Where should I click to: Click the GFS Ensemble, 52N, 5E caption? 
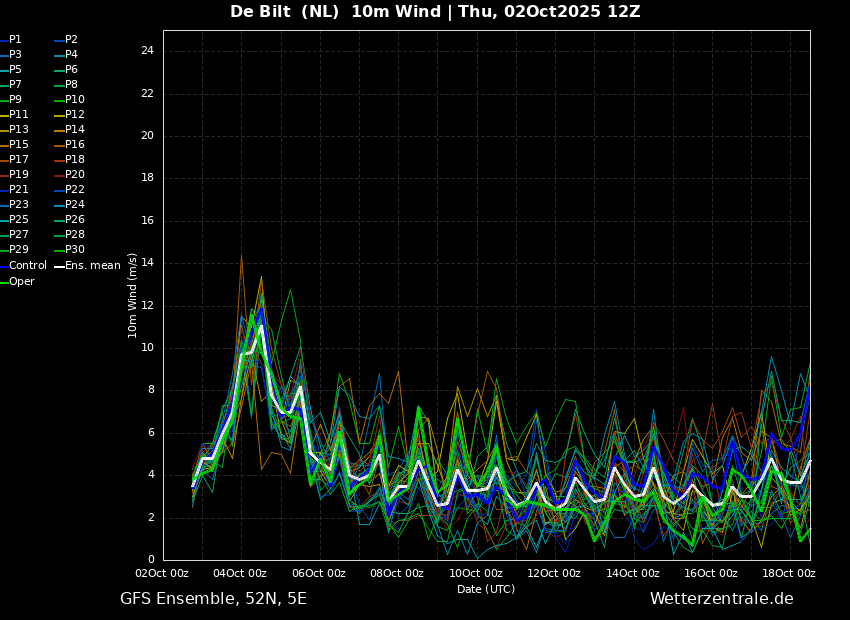pyautogui.click(x=213, y=599)
